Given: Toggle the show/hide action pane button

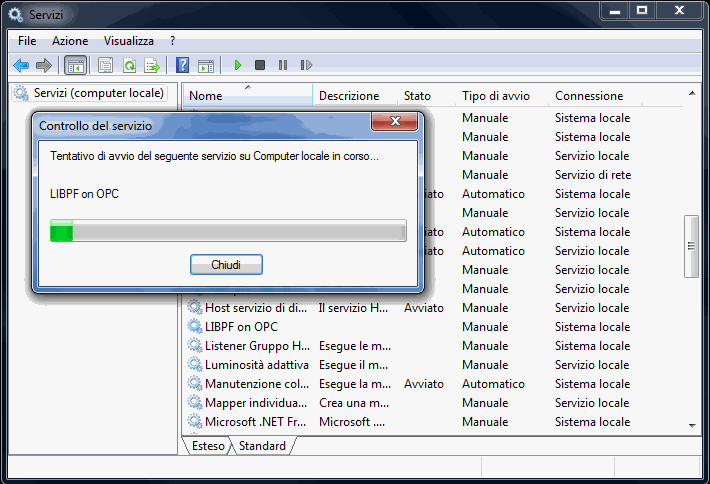Looking at the screenshot, I should [x=205, y=65].
